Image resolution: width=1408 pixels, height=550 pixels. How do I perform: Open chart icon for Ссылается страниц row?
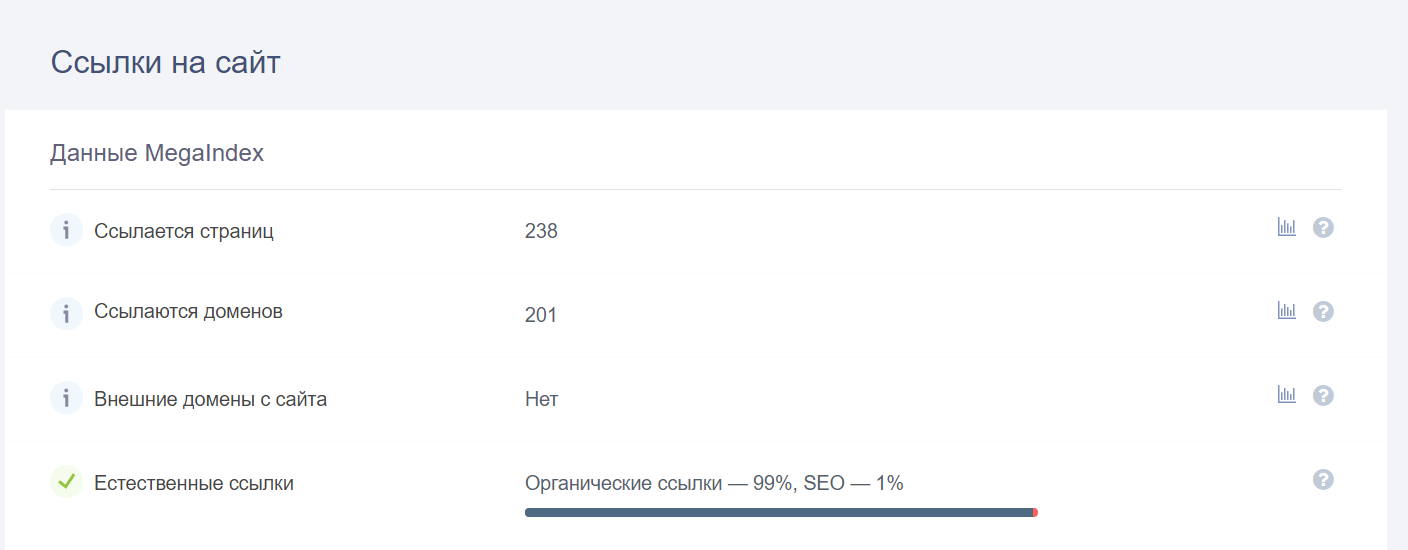click(1286, 228)
